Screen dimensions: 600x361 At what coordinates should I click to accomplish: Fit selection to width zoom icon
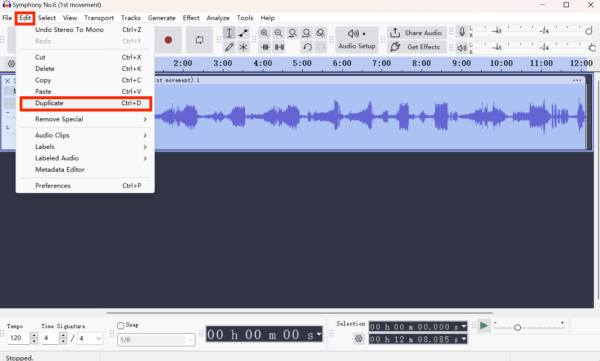(292, 33)
